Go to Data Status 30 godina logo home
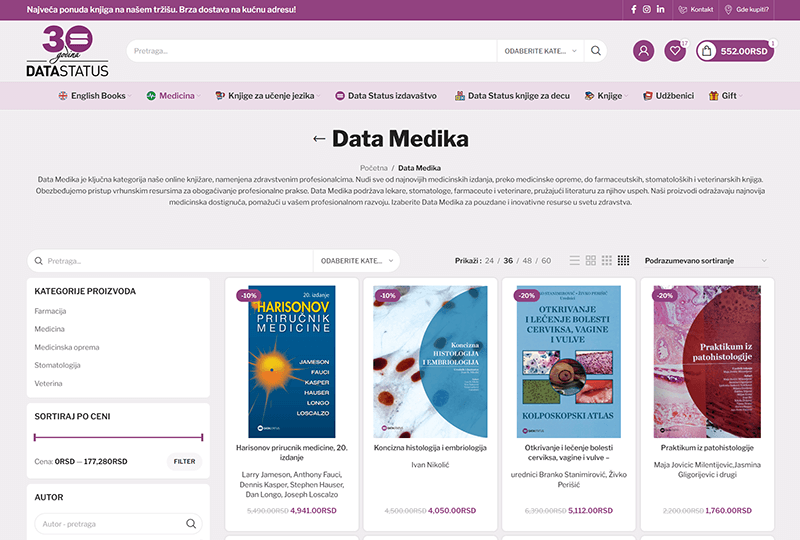Viewport: 800px width, 540px height. coord(67,51)
